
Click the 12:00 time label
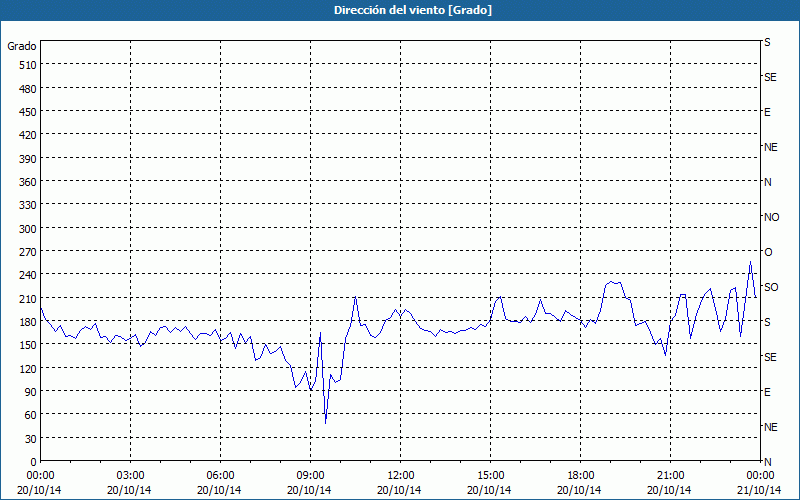click(401, 476)
